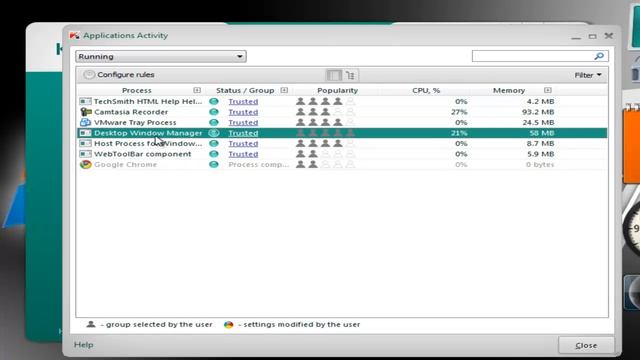
Task: Select WebToolBar component process icon
Action: (85, 154)
